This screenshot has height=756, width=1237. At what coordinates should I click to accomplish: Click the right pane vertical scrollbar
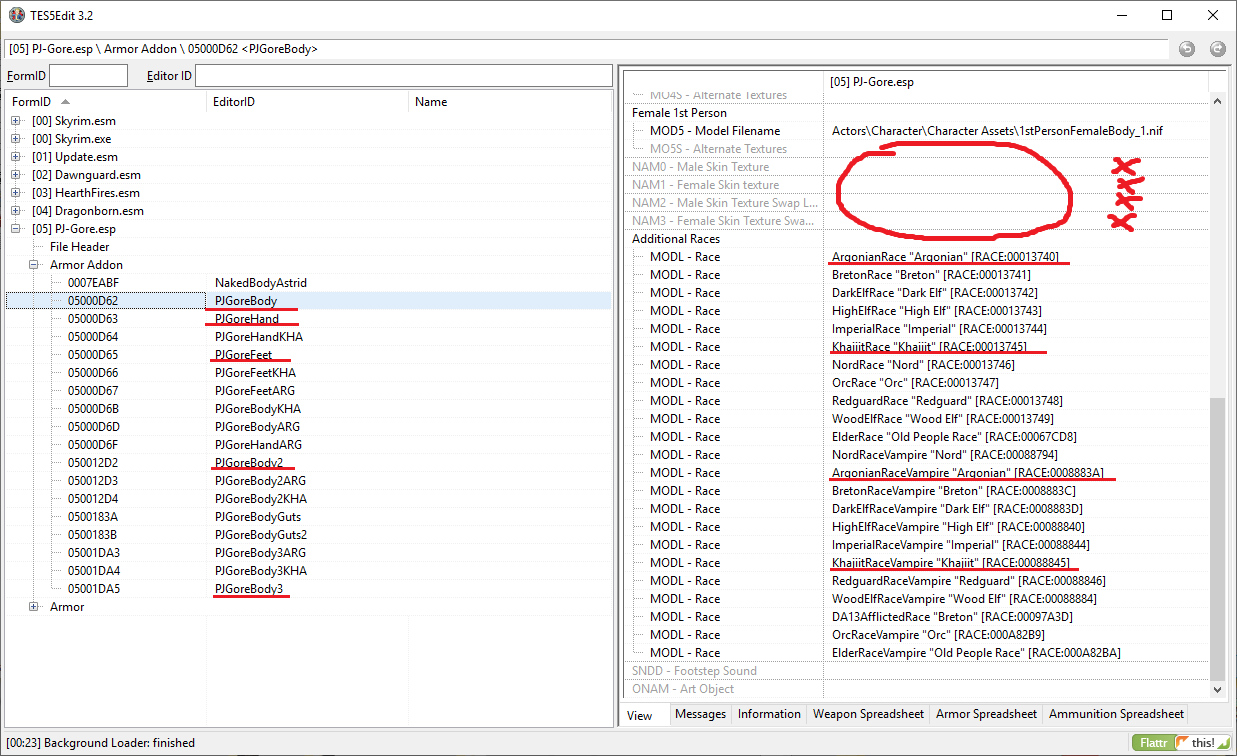point(1217,538)
